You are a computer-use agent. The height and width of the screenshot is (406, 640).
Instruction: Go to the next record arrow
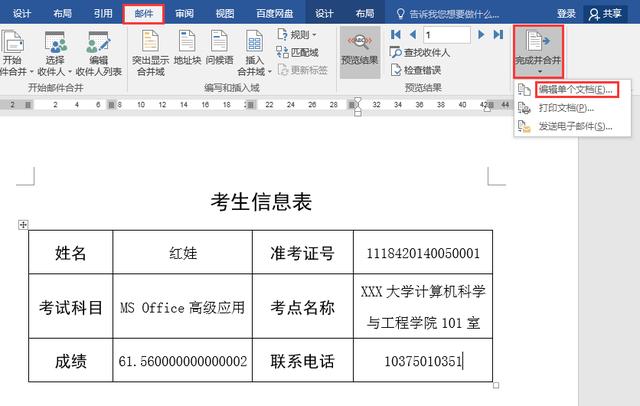pyautogui.click(x=482, y=35)
